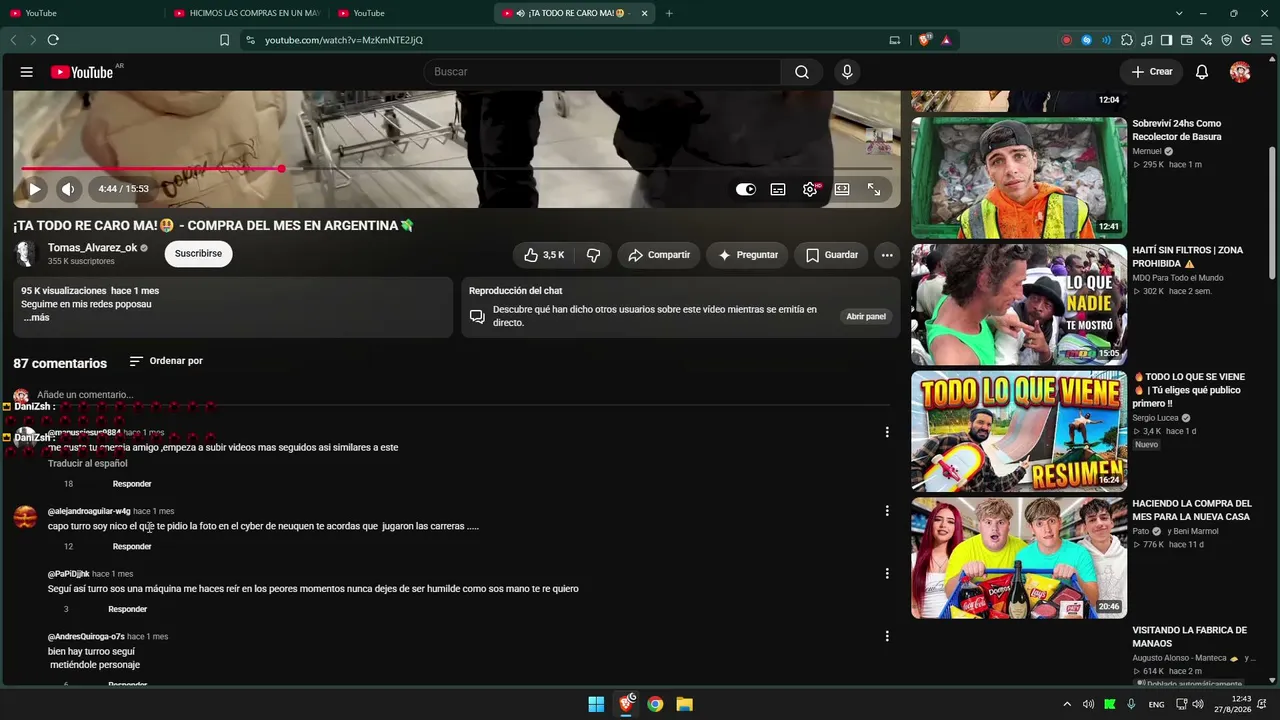Start voice search with the microphone
Screen dimensions: 1280x720
click(847, 72)
